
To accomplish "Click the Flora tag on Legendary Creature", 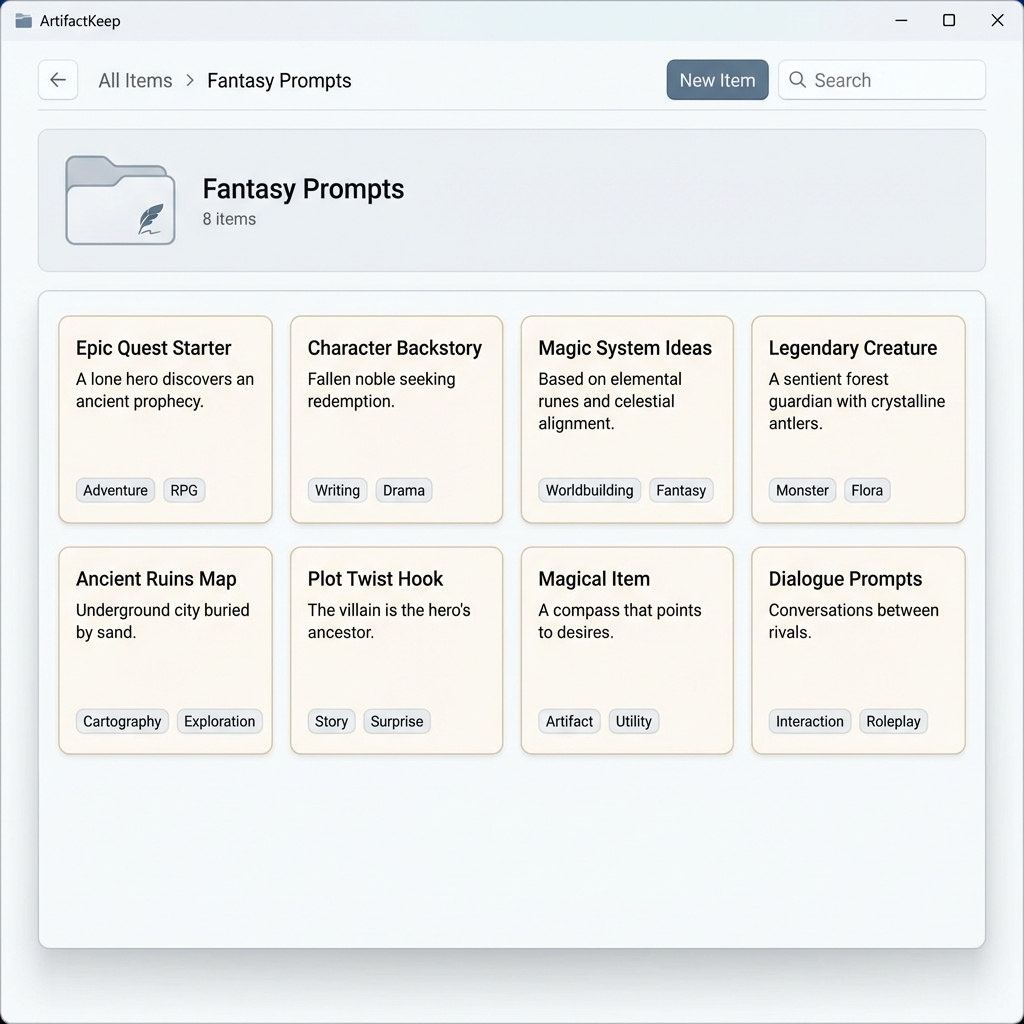I will pos(866,490).
